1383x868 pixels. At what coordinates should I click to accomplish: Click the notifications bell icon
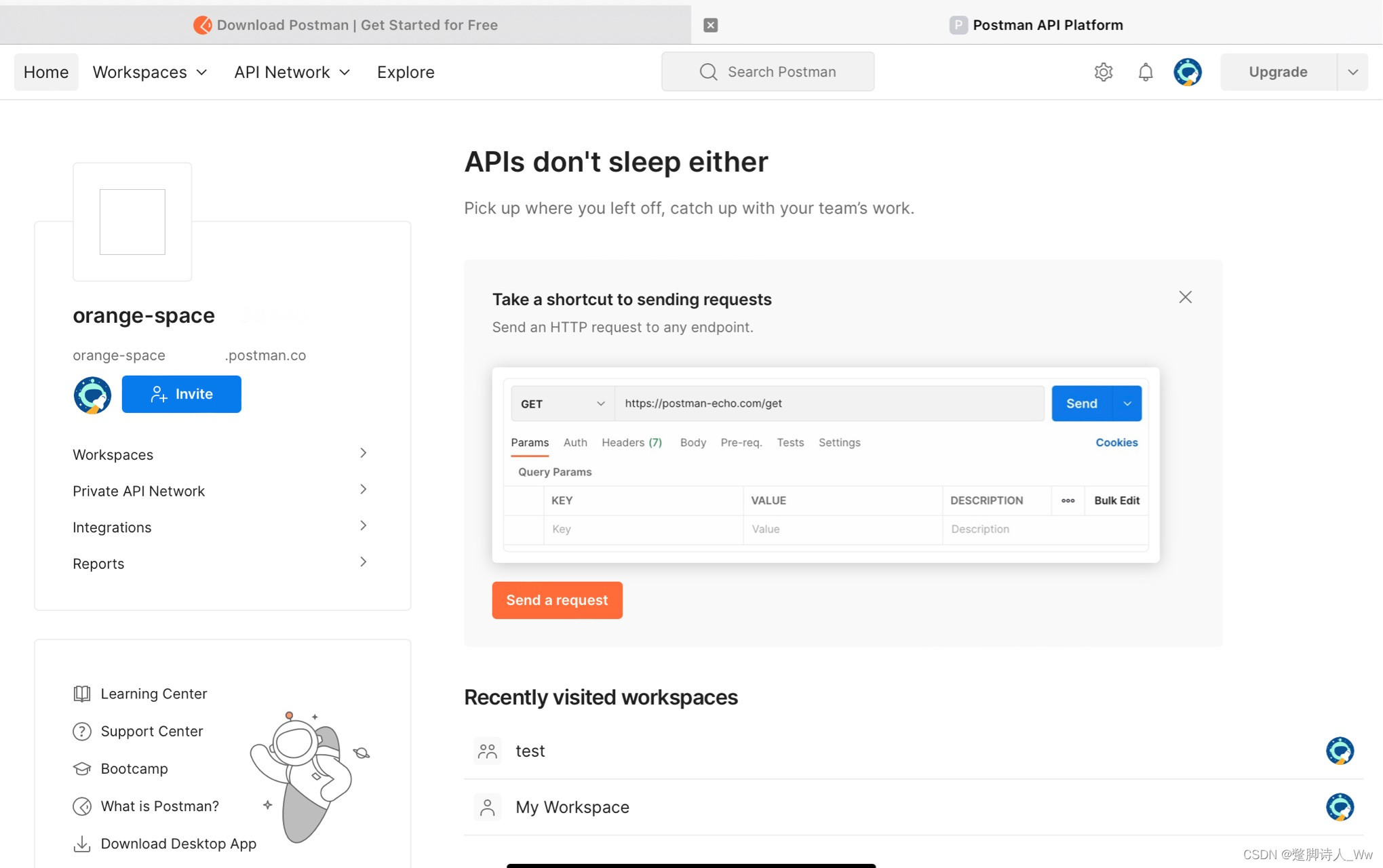pyautogui.click(x=1145, y=72)
